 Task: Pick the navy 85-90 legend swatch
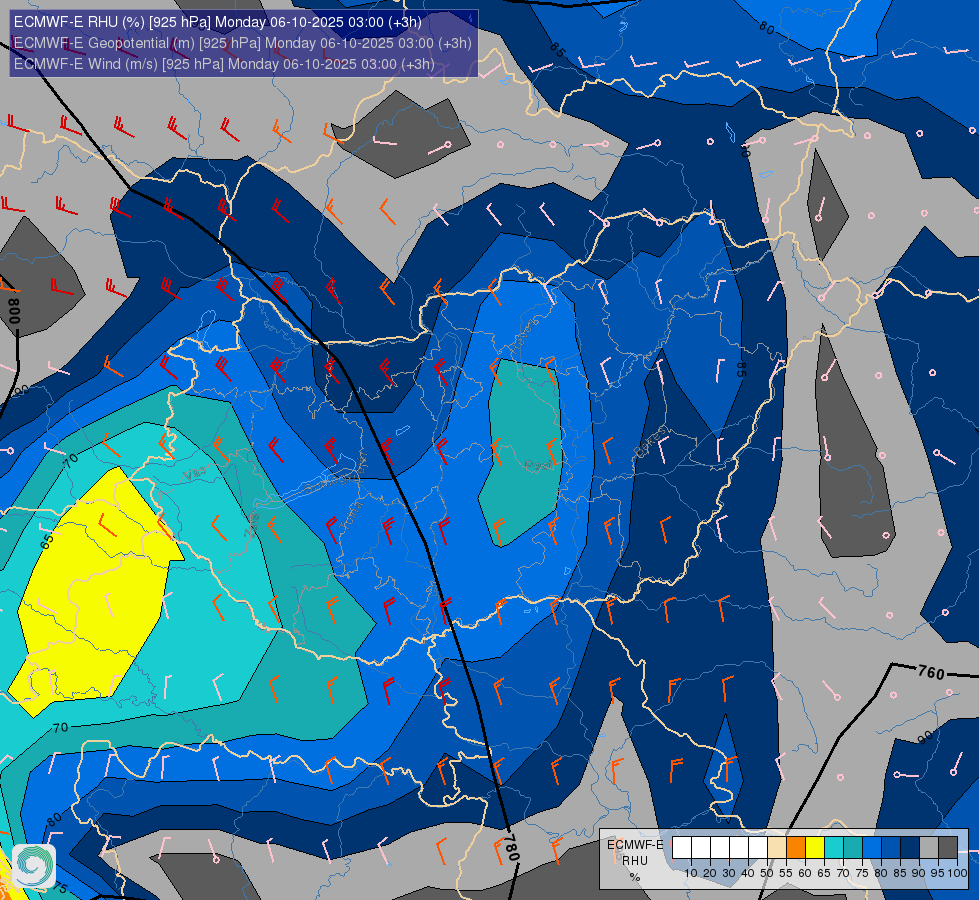pyautogui.click(x=910, y=848)
